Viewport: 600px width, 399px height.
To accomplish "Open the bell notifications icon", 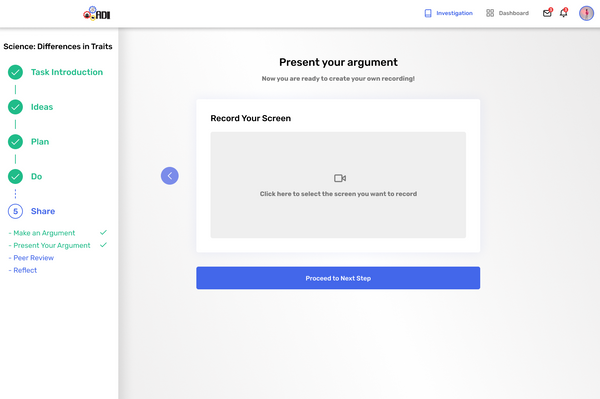I will point(563,13).
